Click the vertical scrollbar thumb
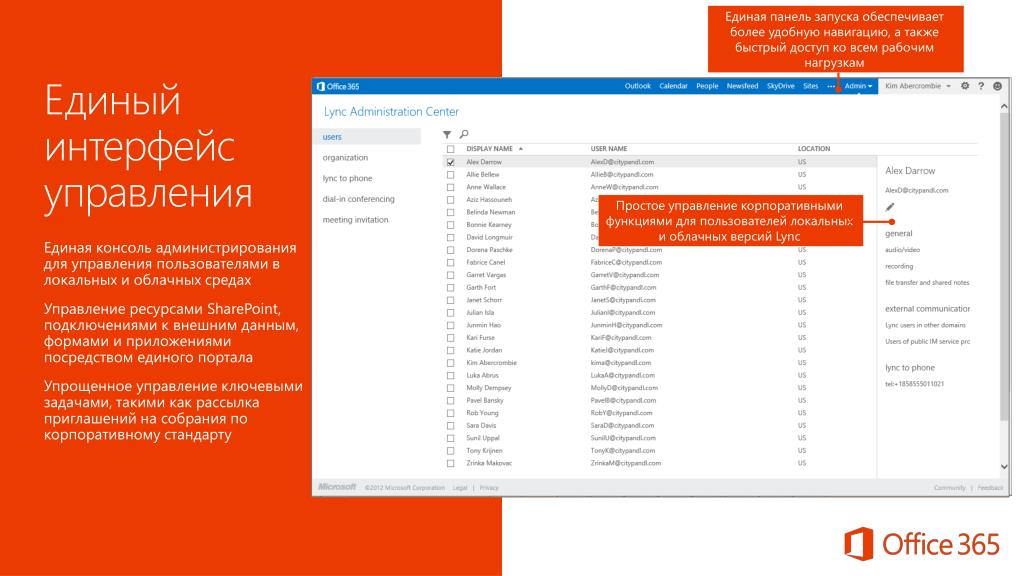The image size is (1024, 576). click(x=1004, y=266)
